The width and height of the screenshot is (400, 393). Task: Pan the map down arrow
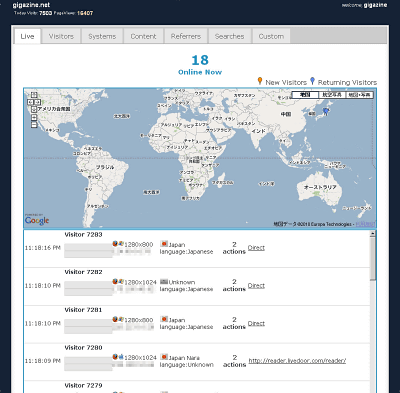pos(34,109)
